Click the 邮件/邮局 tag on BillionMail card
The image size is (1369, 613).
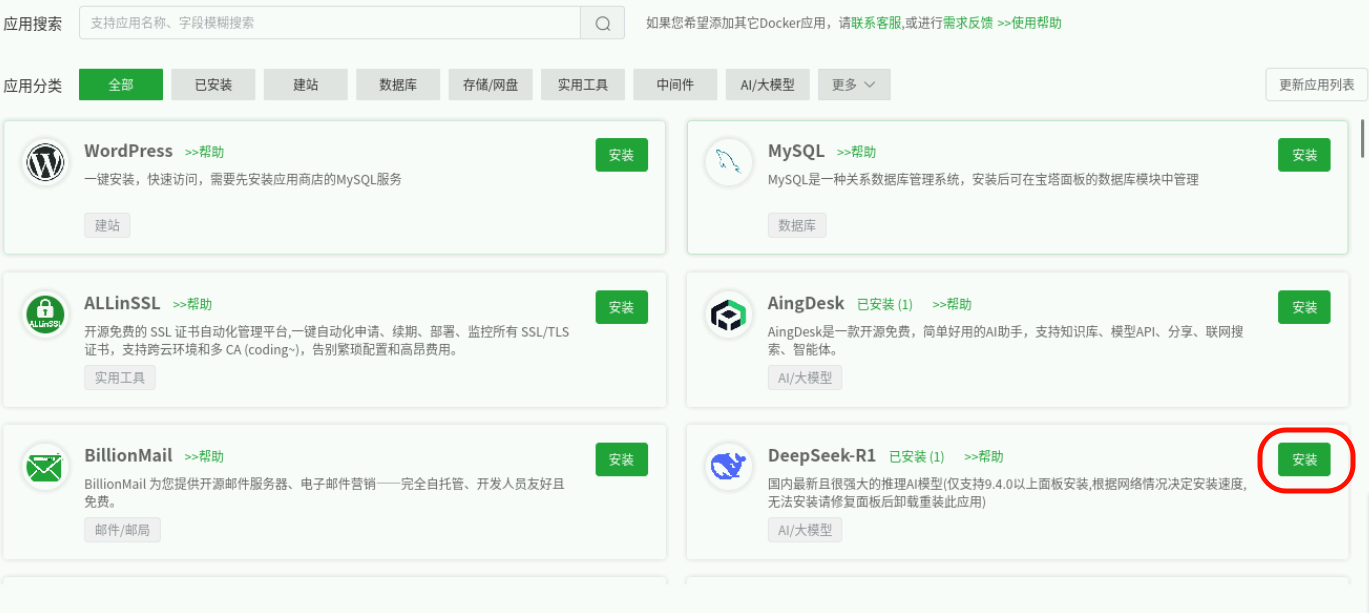click(x=122, y=529)
